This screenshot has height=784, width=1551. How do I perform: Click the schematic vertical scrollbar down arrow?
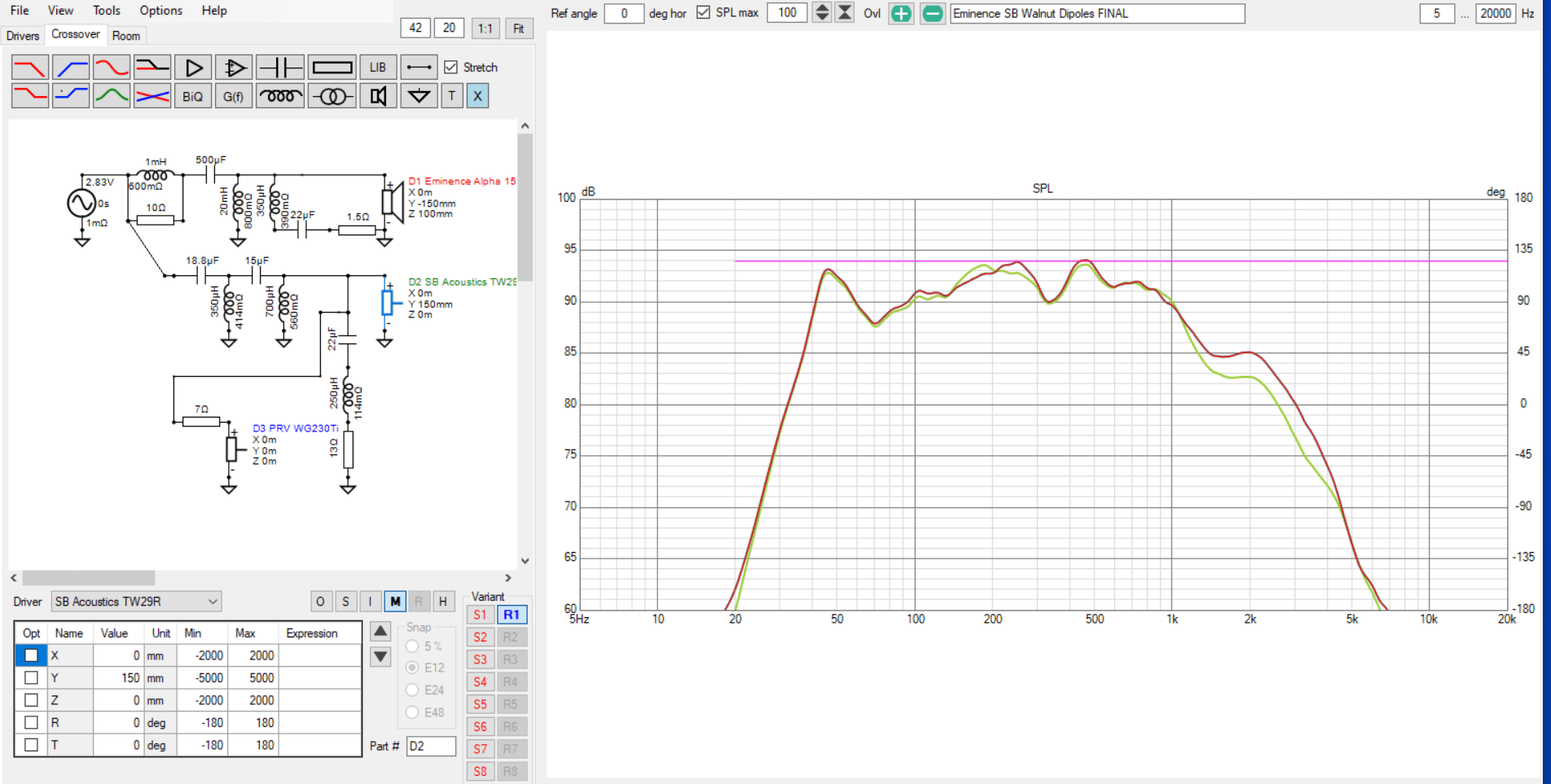[525, 560]
